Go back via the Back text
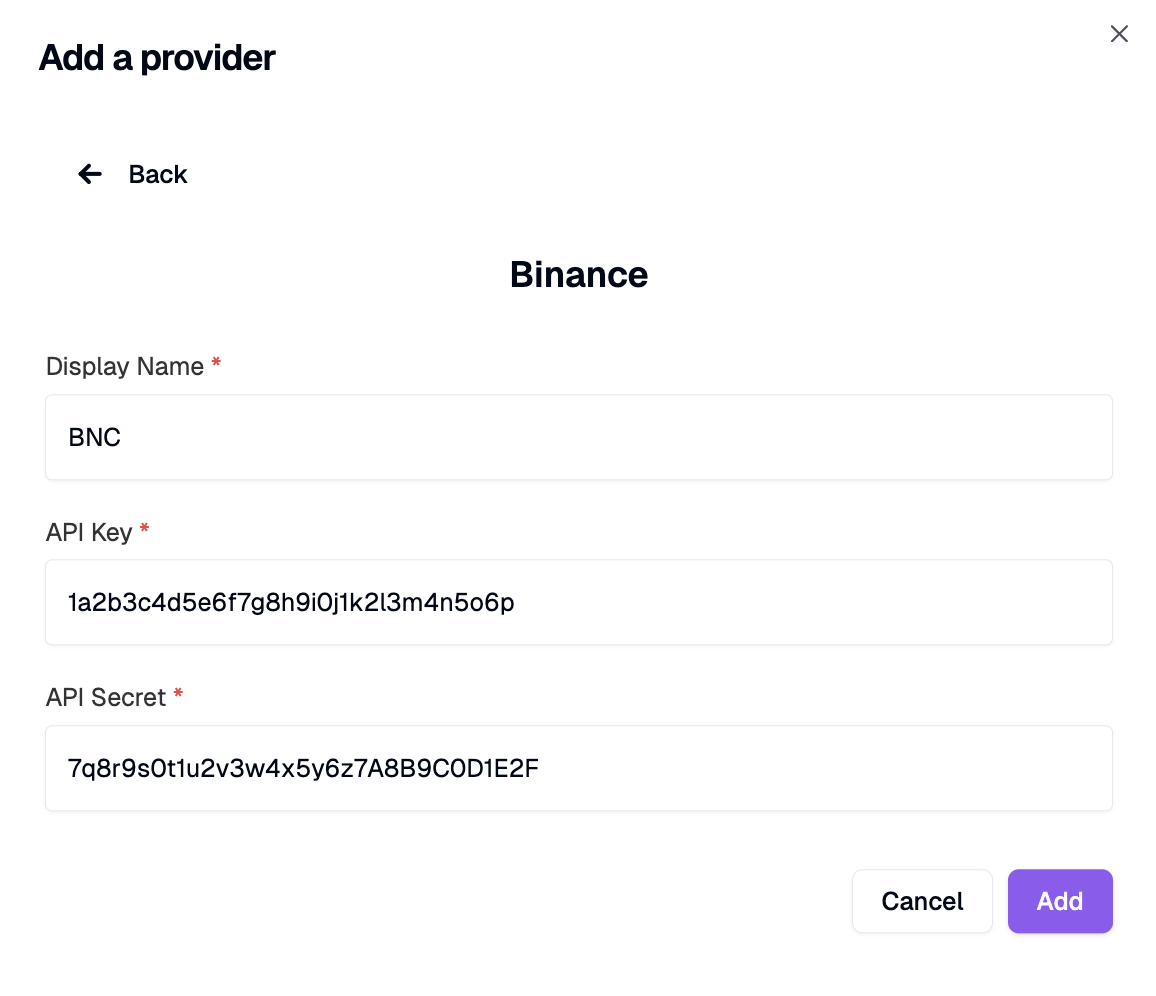 (158, 175)
